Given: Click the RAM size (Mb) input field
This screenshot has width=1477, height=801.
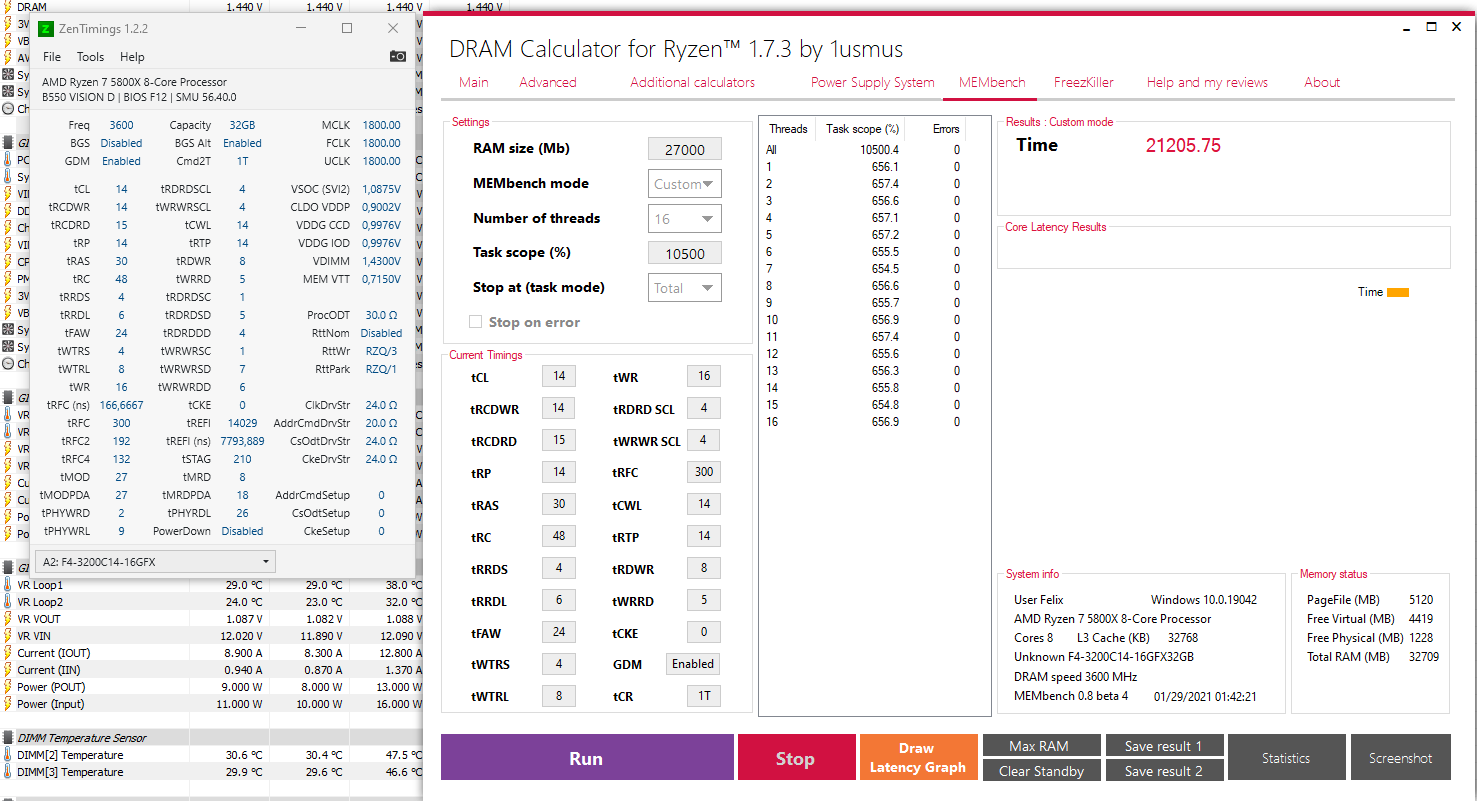Looking at the screenshot, I should pyautogui.click(x=685, y=150).
